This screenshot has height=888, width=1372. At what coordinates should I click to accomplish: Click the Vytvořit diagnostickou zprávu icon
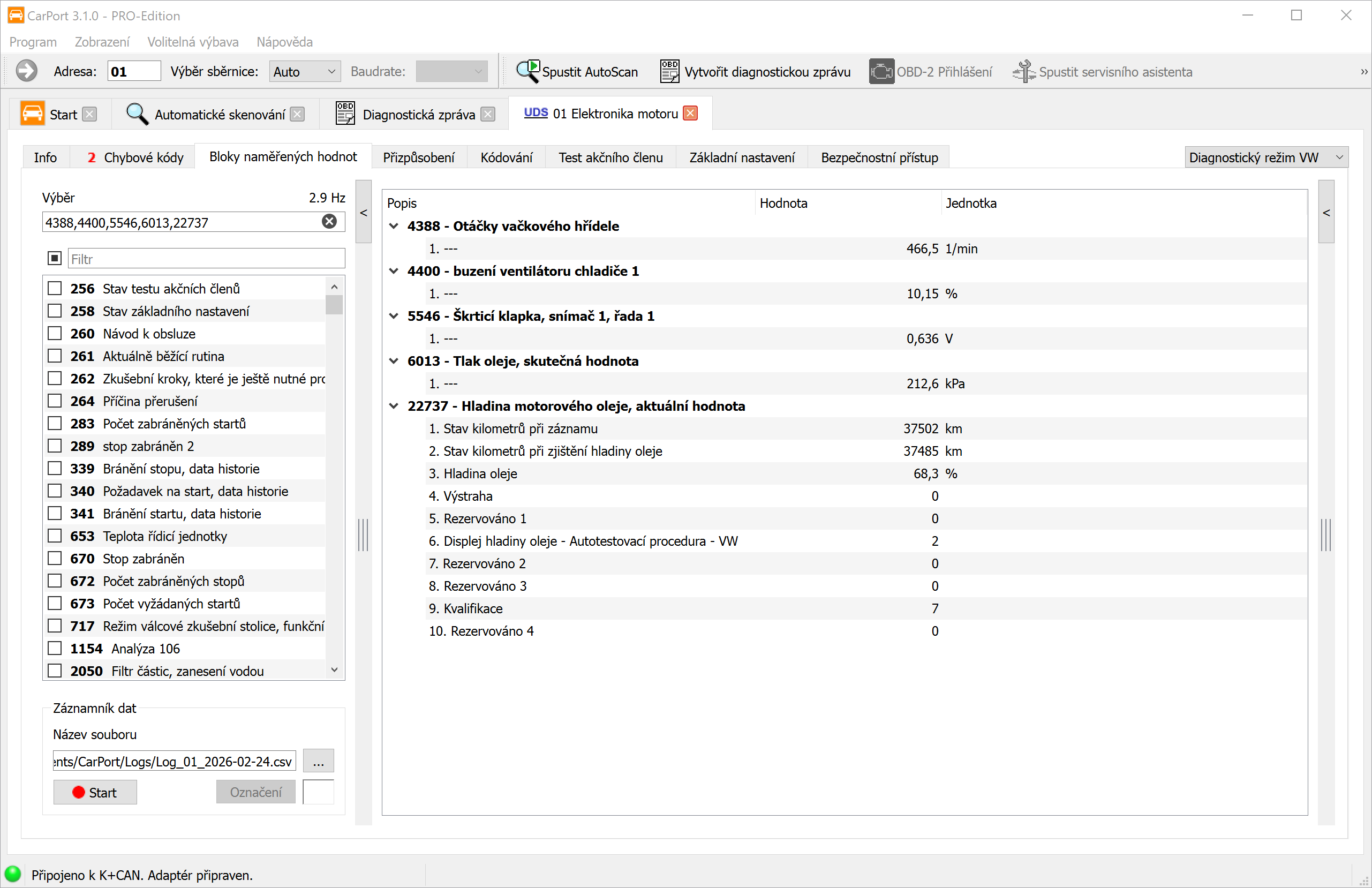pos(669,72)
